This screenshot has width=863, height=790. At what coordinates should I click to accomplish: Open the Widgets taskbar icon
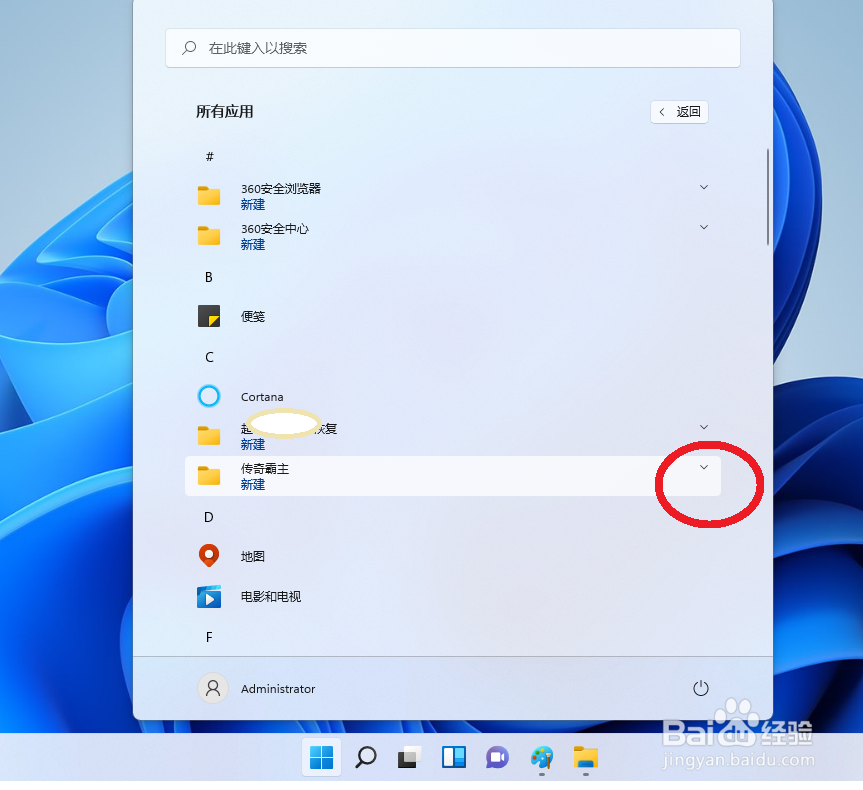coord(454,758)
